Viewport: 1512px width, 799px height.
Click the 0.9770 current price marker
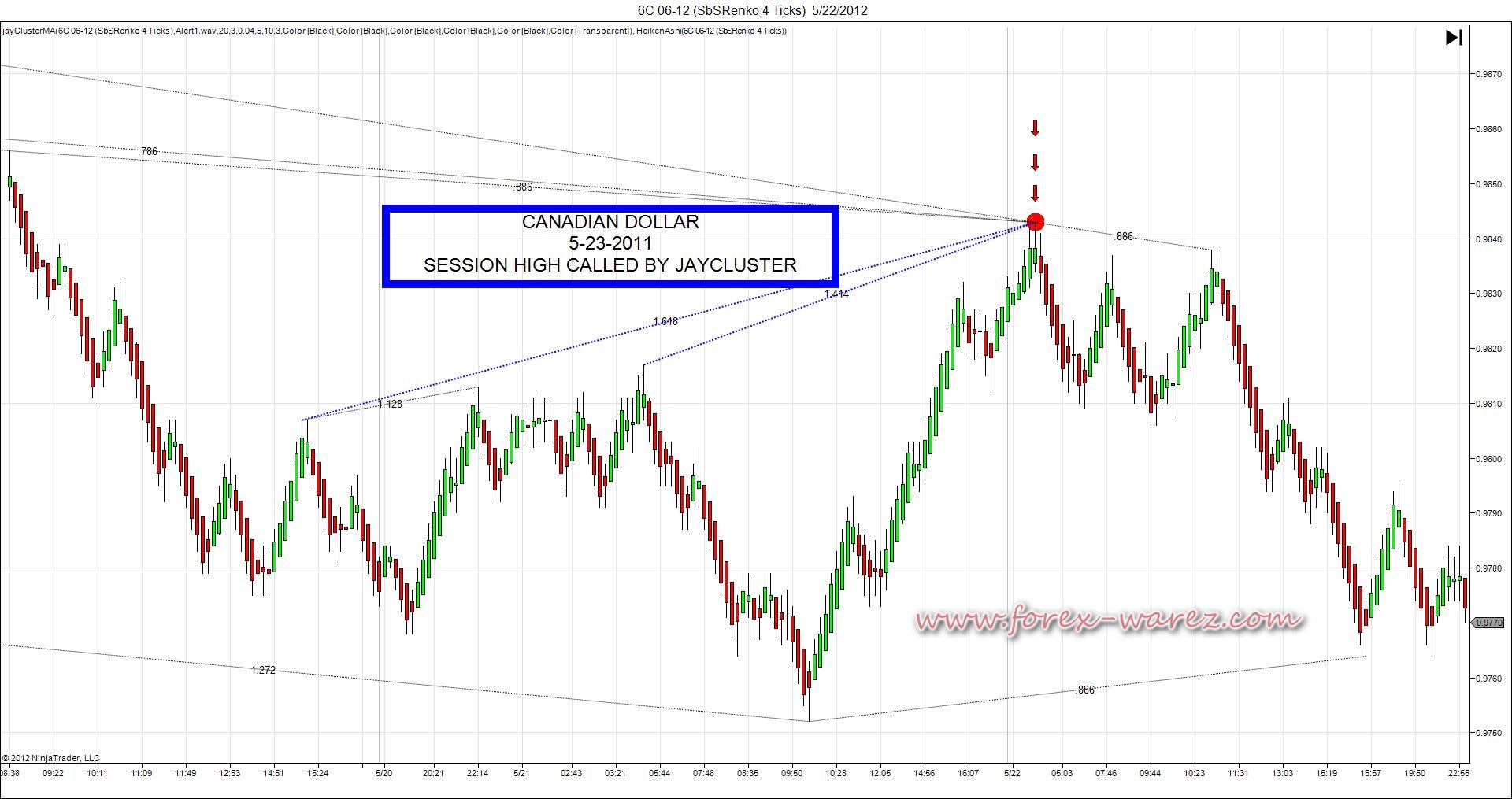coord(1488,623)
